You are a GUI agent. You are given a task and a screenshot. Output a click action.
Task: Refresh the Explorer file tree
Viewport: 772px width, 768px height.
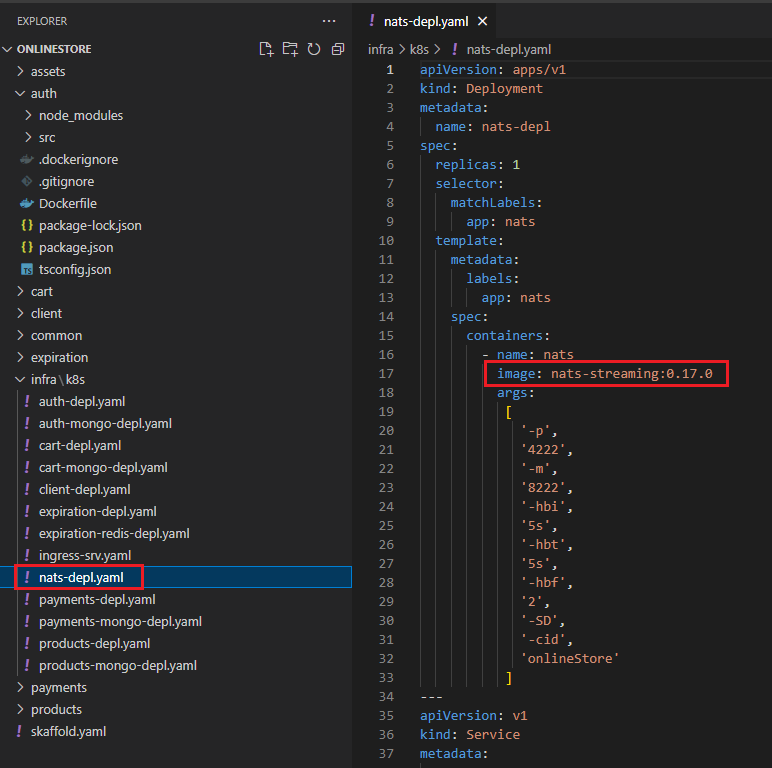click(314, 49)
